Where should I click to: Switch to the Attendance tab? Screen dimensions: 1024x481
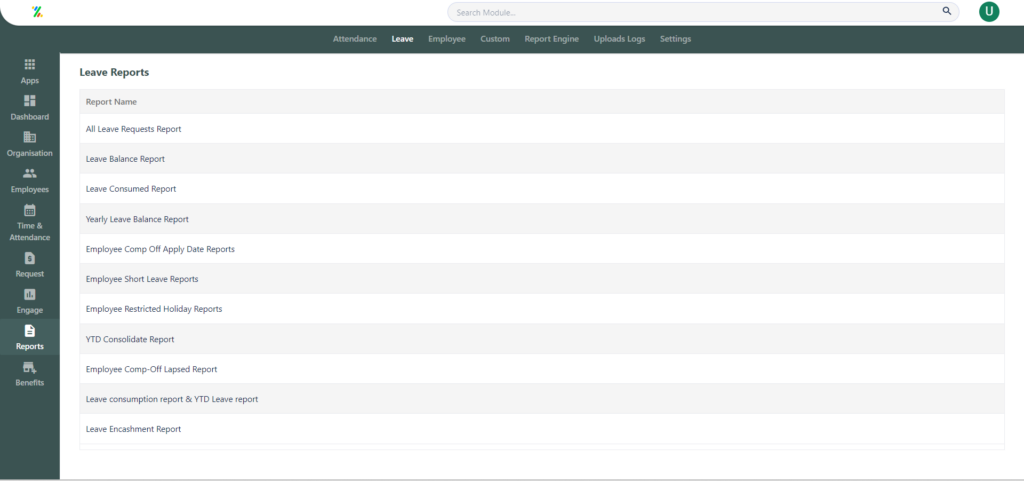coord(355,39)
